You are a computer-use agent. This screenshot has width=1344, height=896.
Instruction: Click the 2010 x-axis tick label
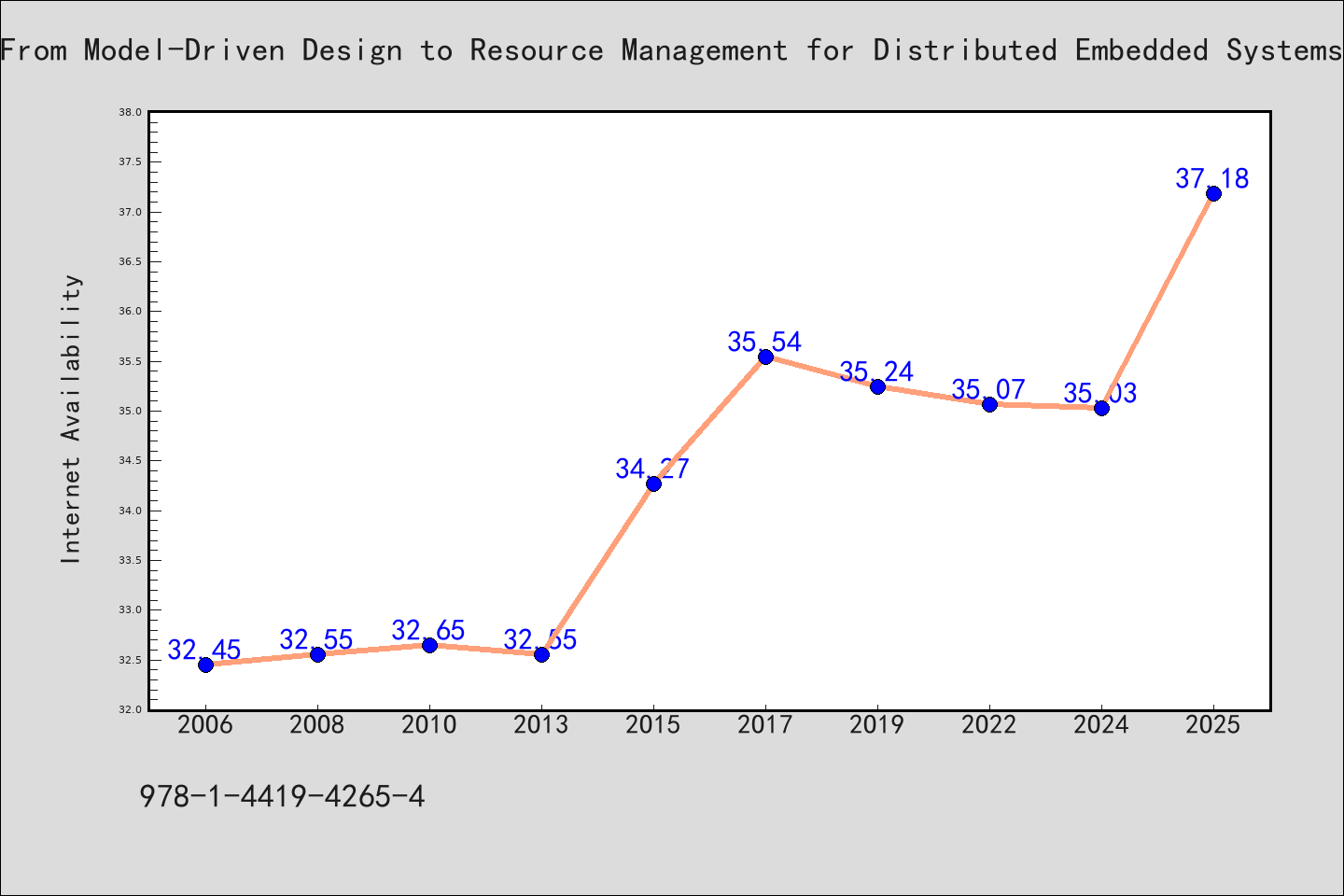pos(429,725)
